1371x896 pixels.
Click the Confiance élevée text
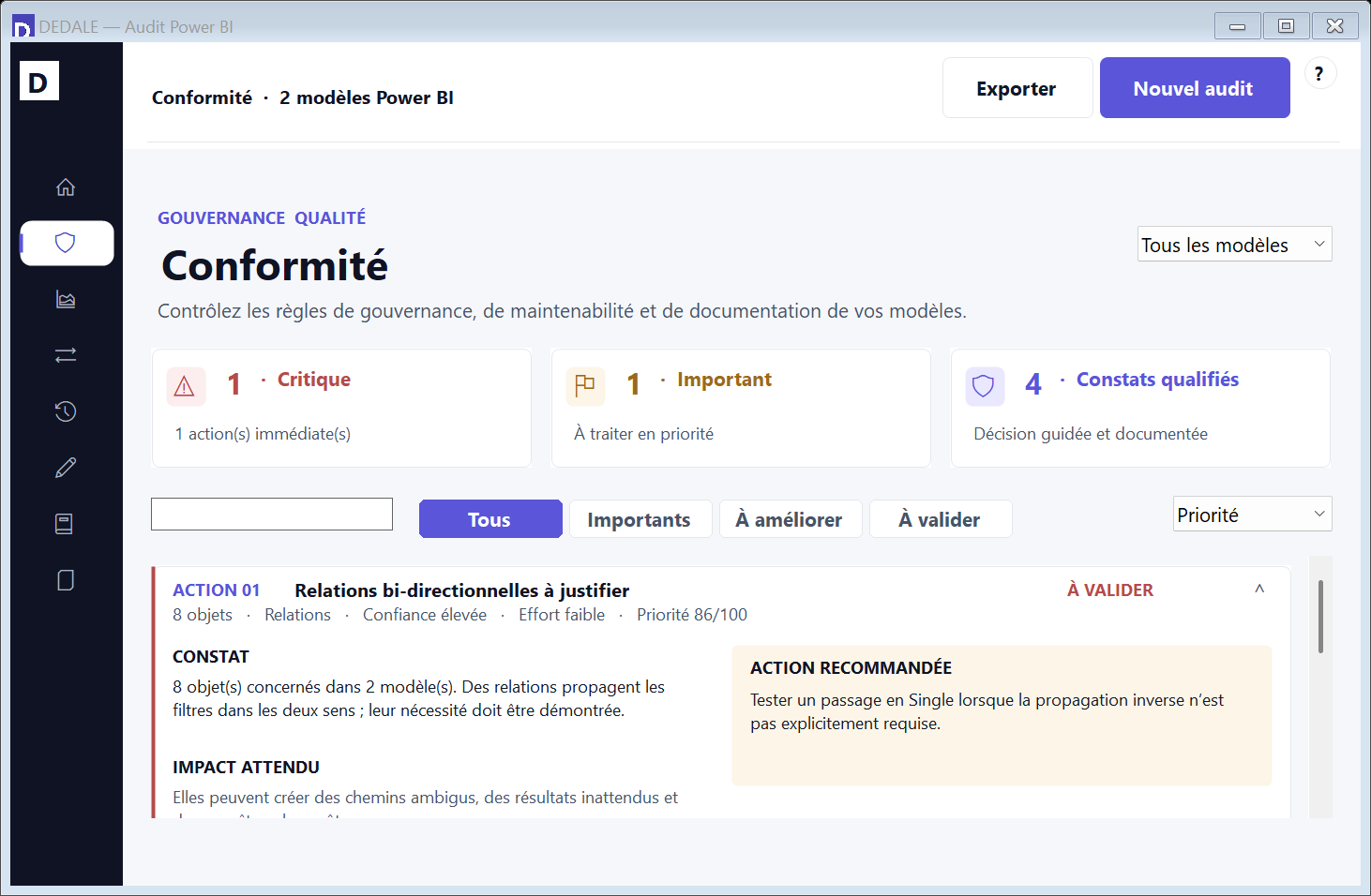[425, 615]
